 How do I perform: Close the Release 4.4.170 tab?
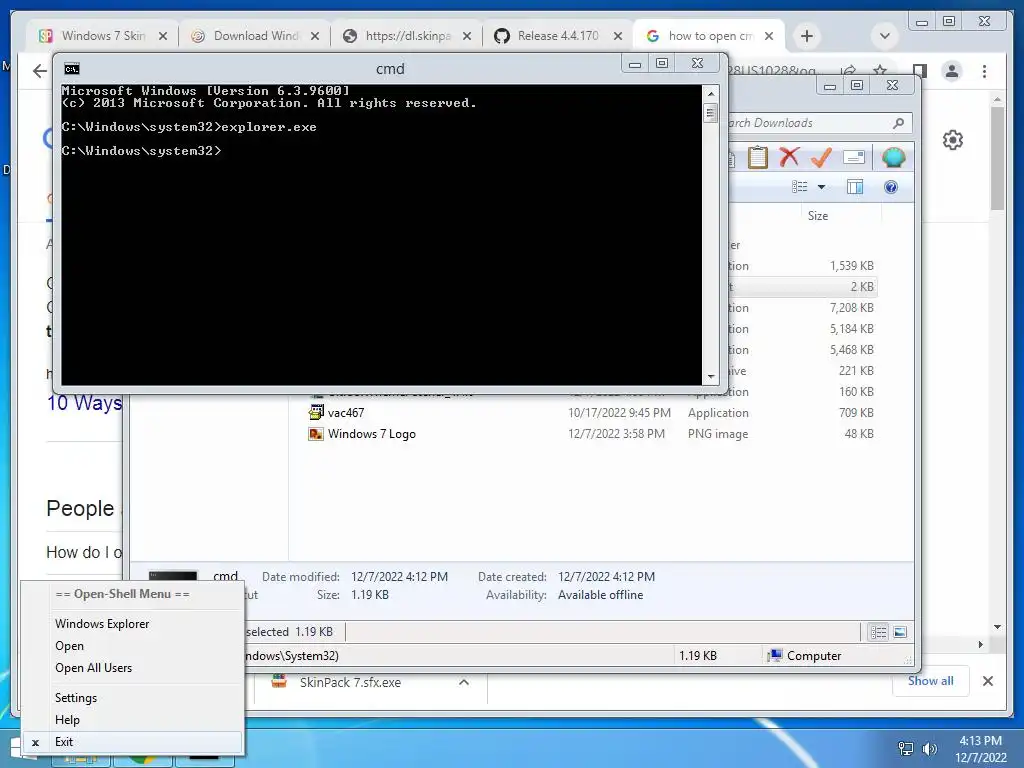click(618, 37)
